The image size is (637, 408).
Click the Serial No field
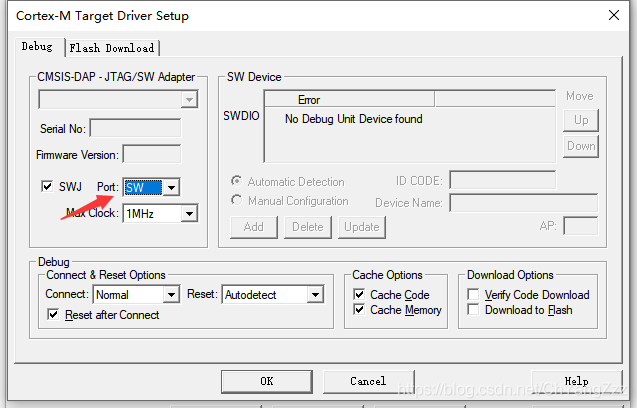point(135,128)
